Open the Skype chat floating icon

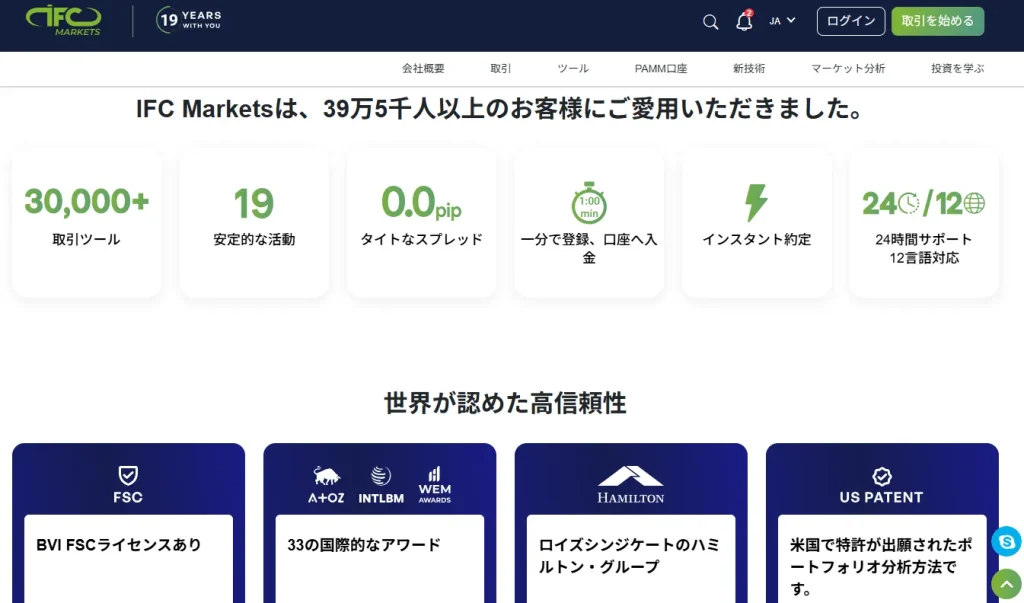[1006, 542]
